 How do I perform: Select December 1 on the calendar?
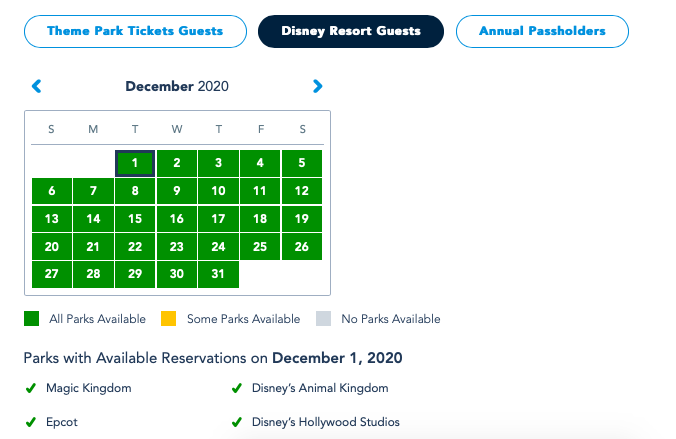point(135,163)
